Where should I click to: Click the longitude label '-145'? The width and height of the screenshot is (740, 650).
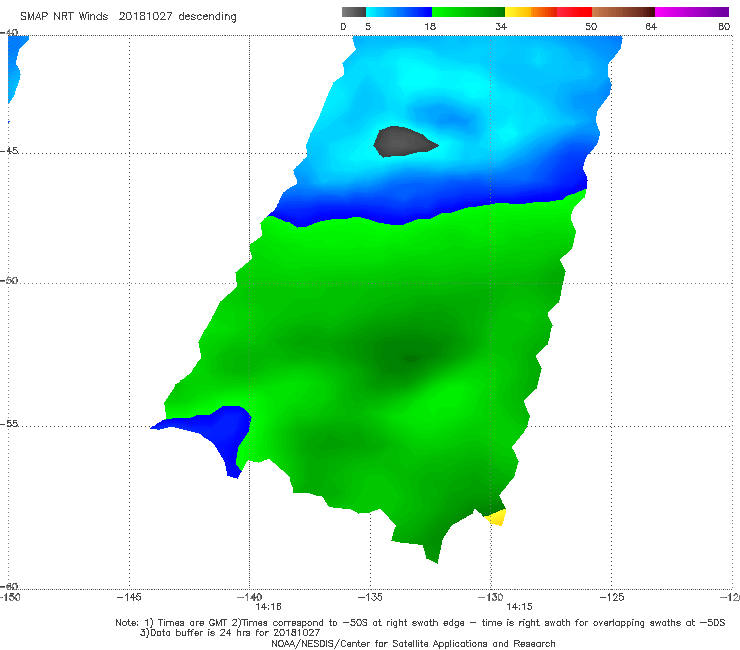129,597
